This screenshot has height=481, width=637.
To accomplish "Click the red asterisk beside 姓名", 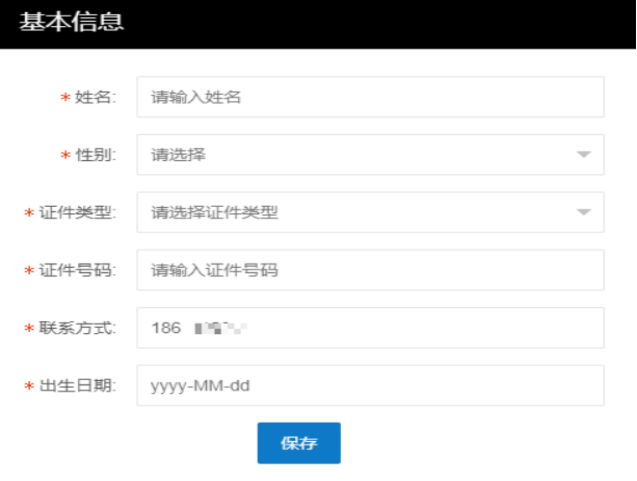I will tap(65, 98).
